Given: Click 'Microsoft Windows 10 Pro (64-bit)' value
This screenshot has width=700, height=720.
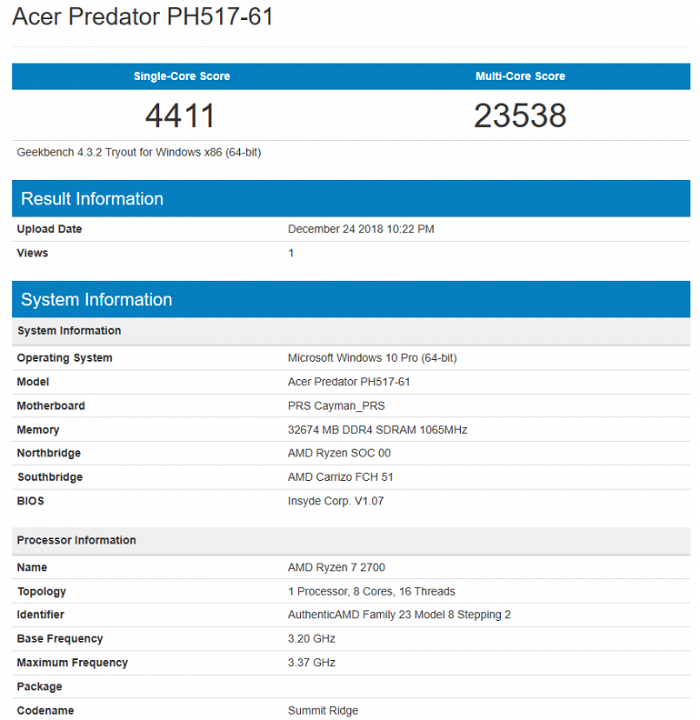Looking at the screenshot, I should tap(373, 358).
